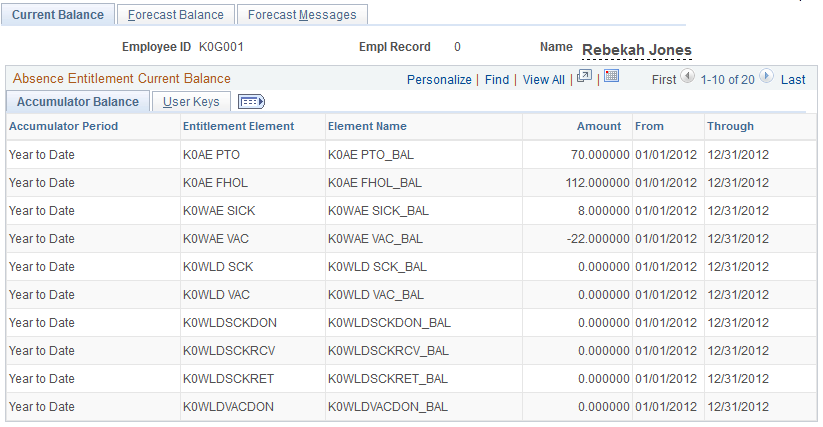Sort by Accumulator Period column header
The image size is (823, 427).
point(64,126)
